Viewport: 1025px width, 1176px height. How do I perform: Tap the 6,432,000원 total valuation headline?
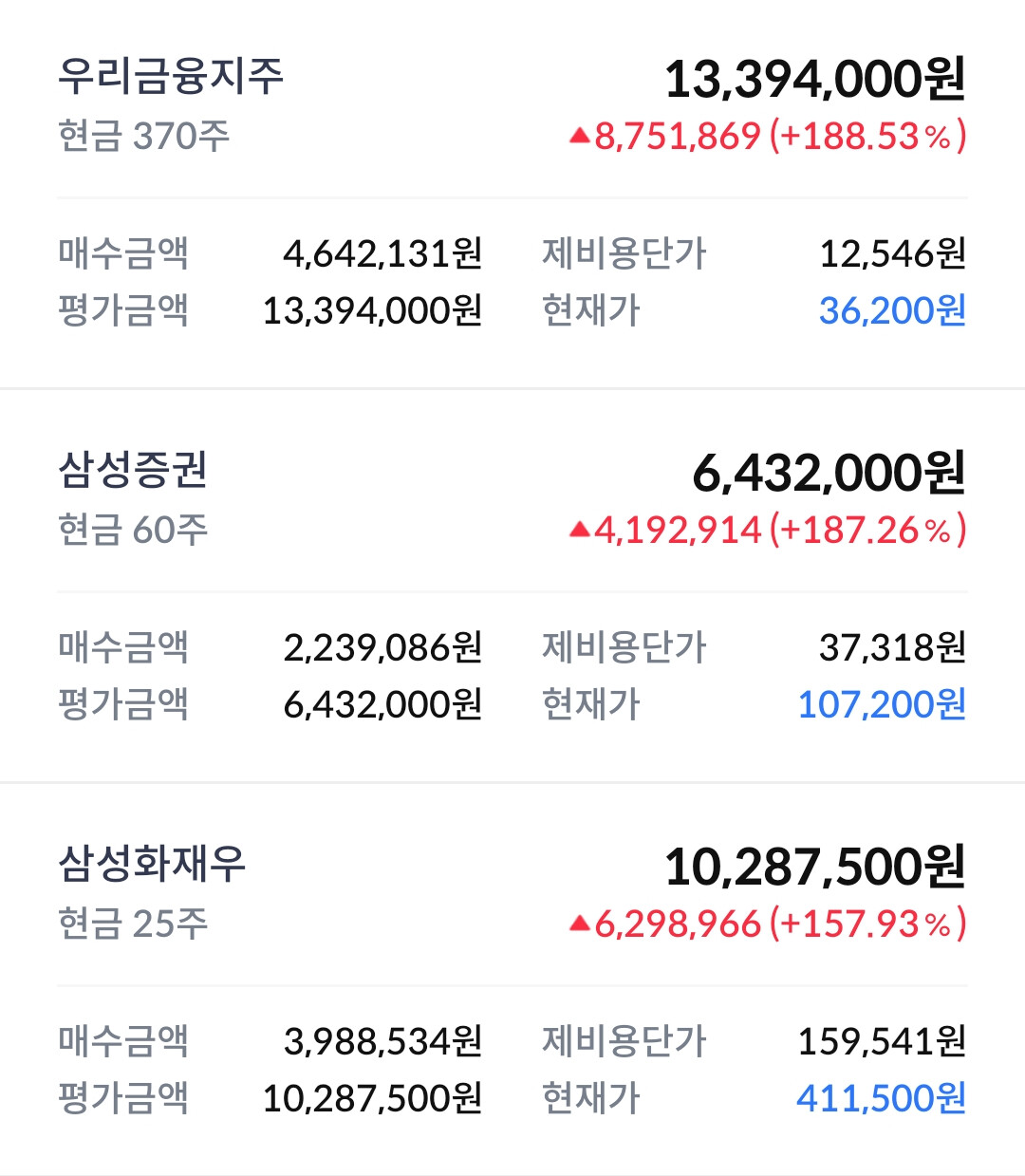coord(829,473)
